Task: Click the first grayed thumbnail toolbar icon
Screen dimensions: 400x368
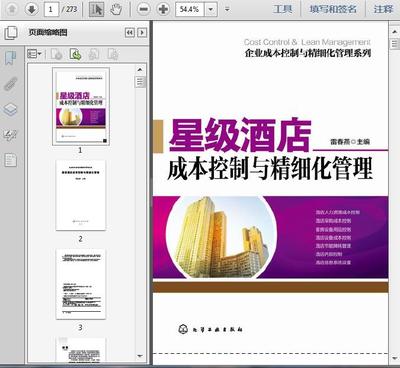Action: [x=57, y=54]
